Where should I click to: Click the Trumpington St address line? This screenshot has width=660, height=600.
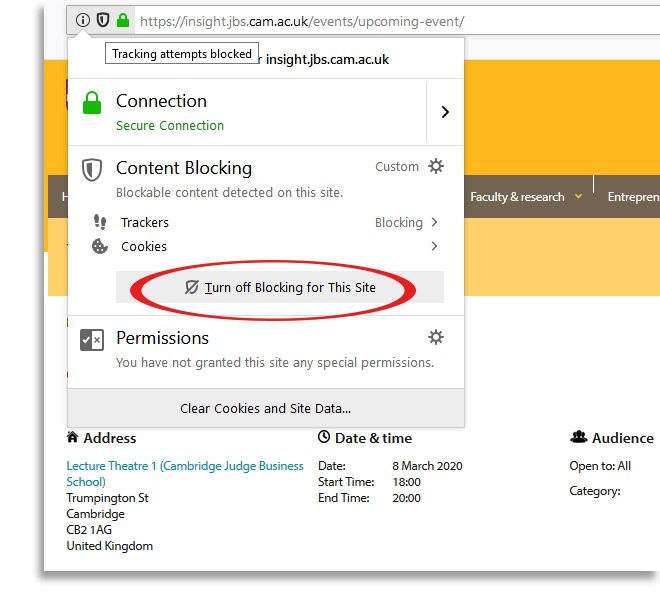point(108,498)
